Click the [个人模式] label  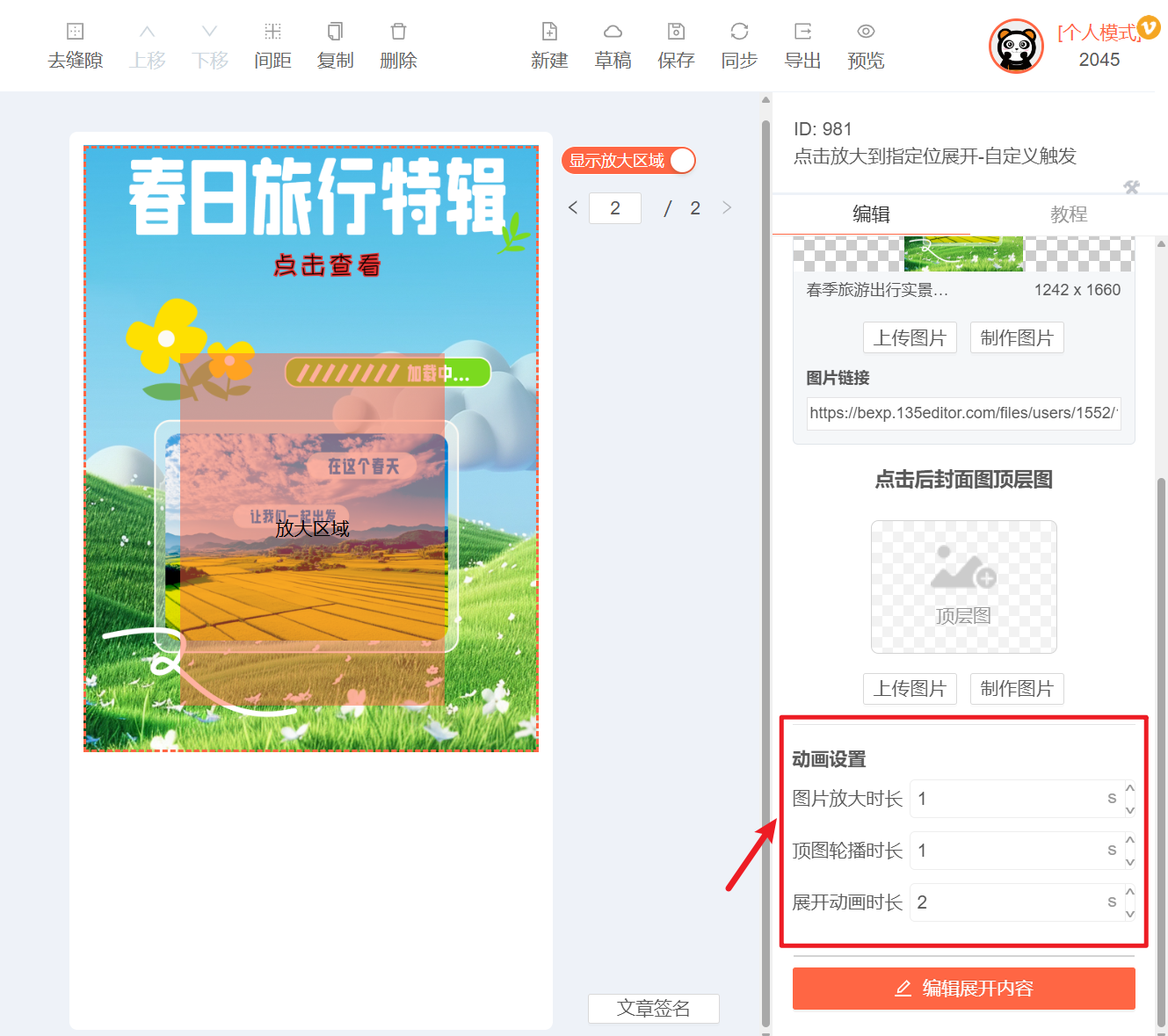[x=1099, y=33]
